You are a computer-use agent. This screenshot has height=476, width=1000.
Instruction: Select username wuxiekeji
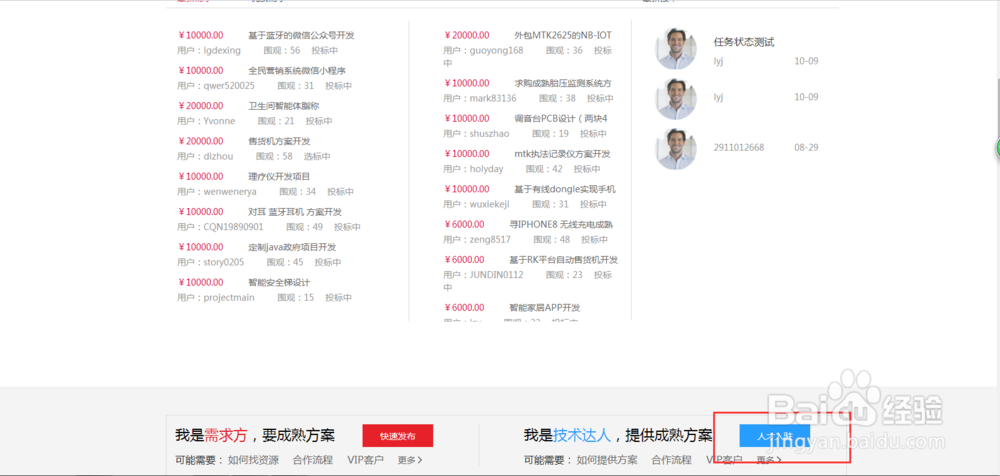[x=489, y=204]
